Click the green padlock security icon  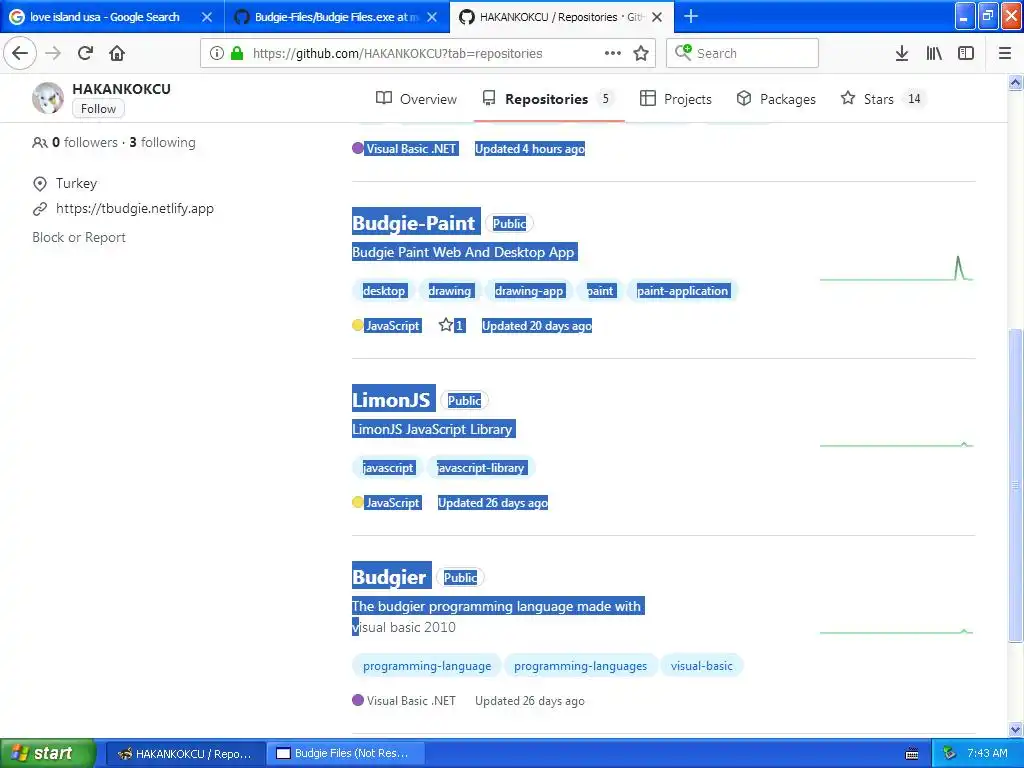pyautogui.click(x=237, y=53)
